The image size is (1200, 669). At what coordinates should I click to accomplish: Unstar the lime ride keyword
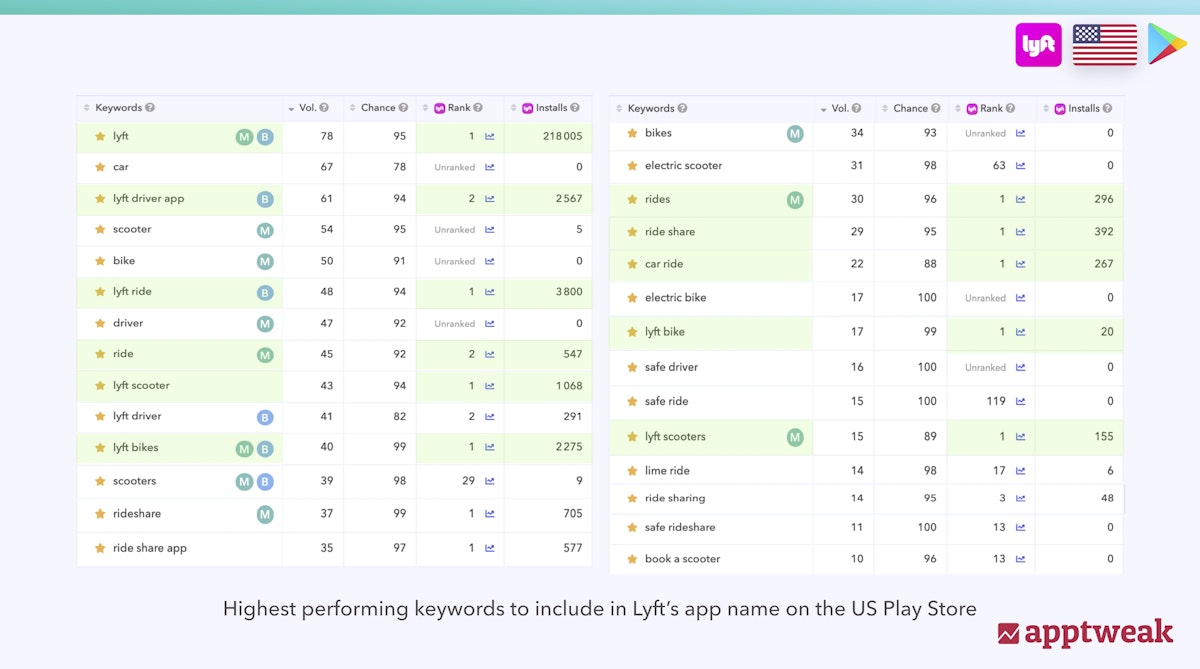tap(632, 471)
